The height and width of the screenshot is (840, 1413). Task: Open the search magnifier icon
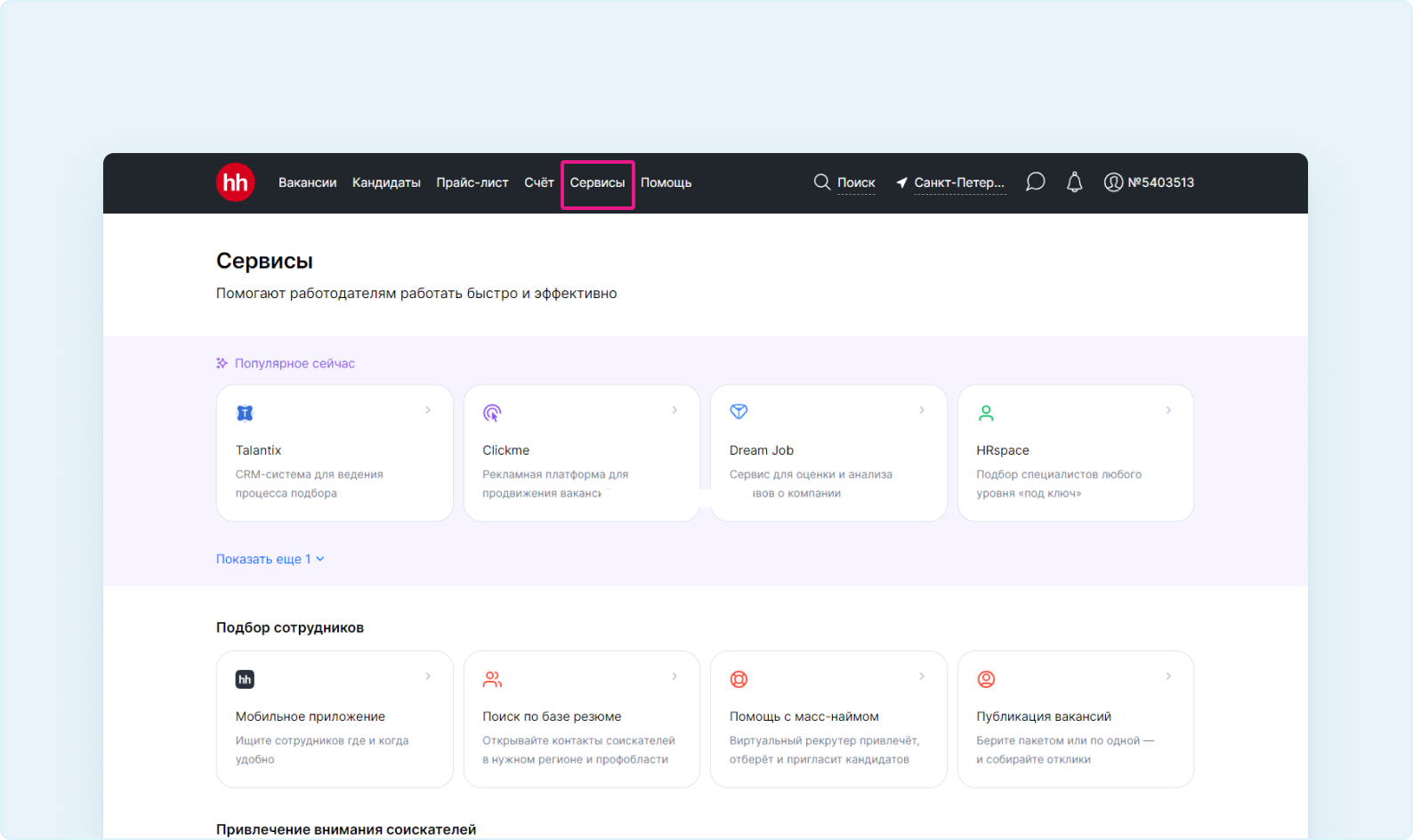pos(822,182)
